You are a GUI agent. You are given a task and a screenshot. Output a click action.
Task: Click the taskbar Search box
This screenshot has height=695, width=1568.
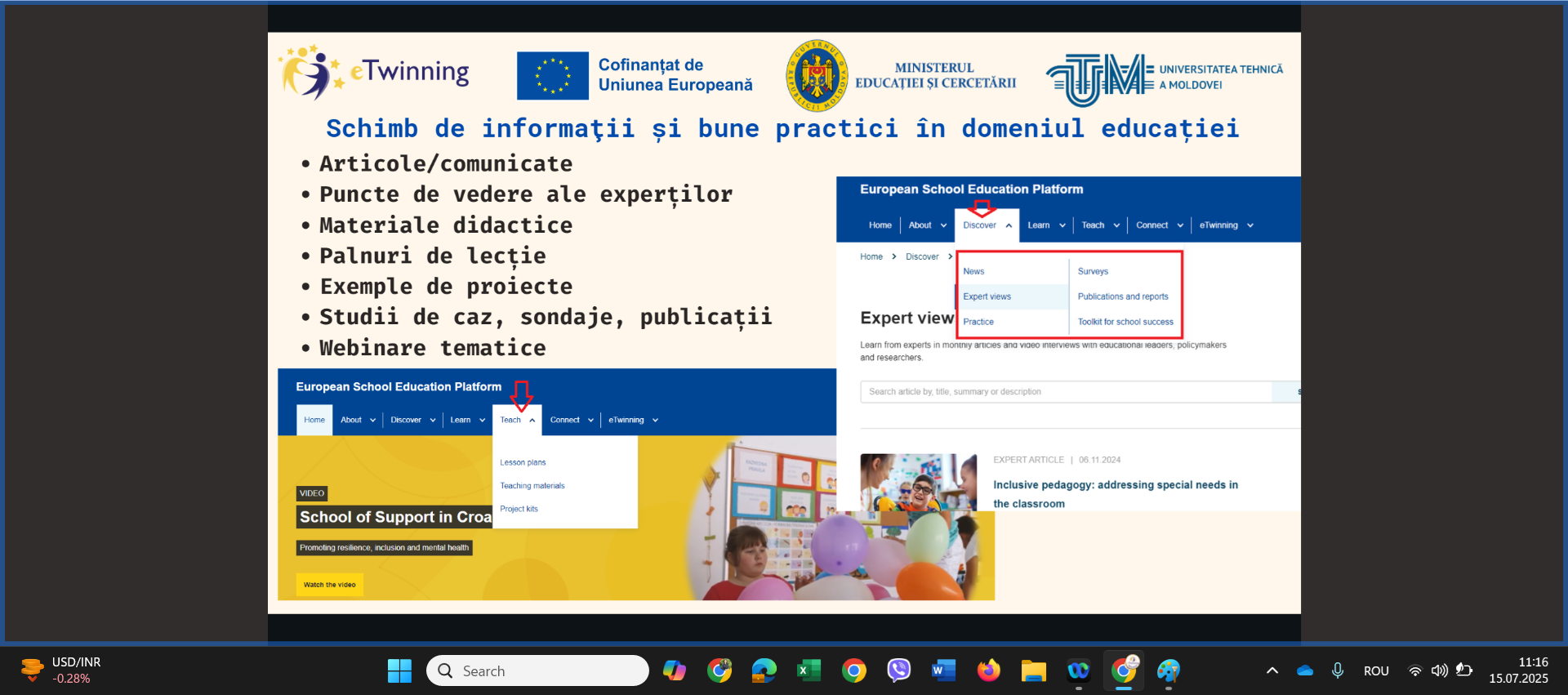coord(537,670)
